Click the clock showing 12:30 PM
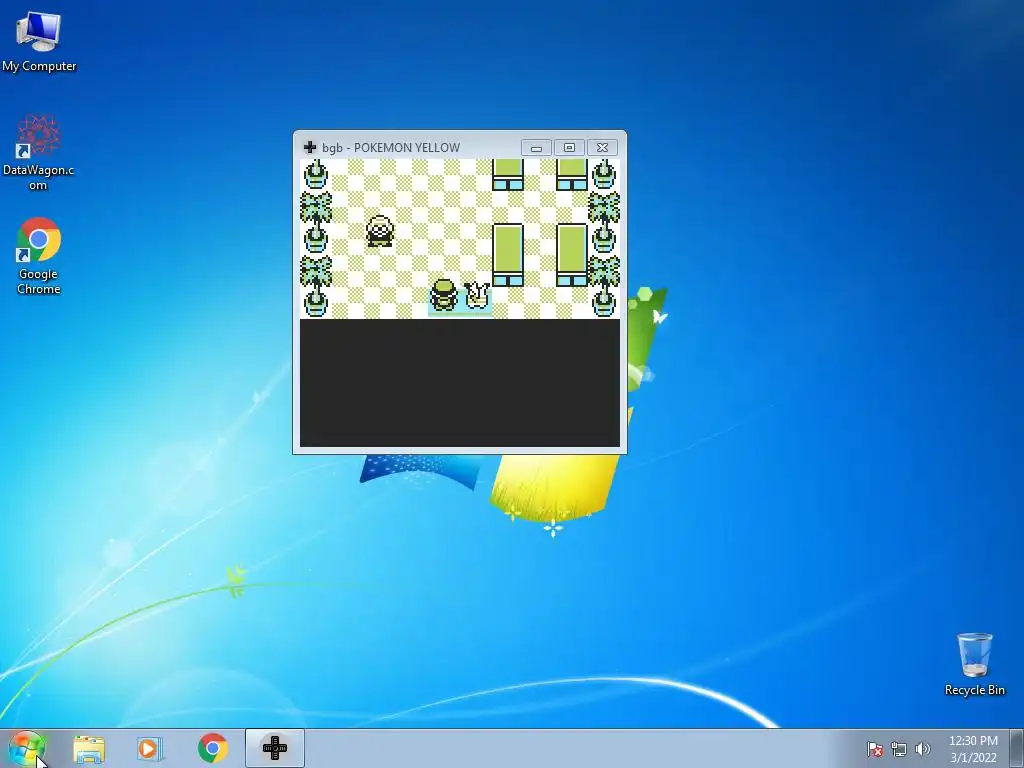Screen dimensions: 1024x768 coord(973,748)
